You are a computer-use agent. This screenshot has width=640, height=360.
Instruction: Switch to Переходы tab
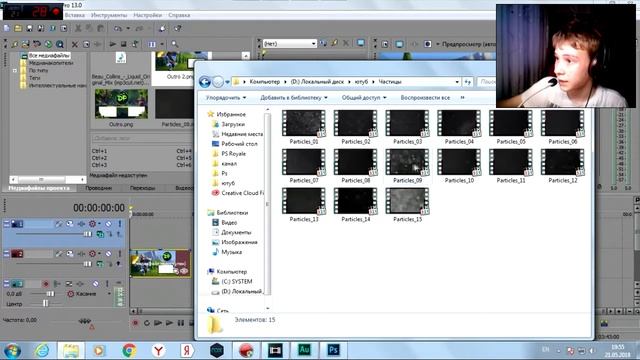click(x=142, y=188)
